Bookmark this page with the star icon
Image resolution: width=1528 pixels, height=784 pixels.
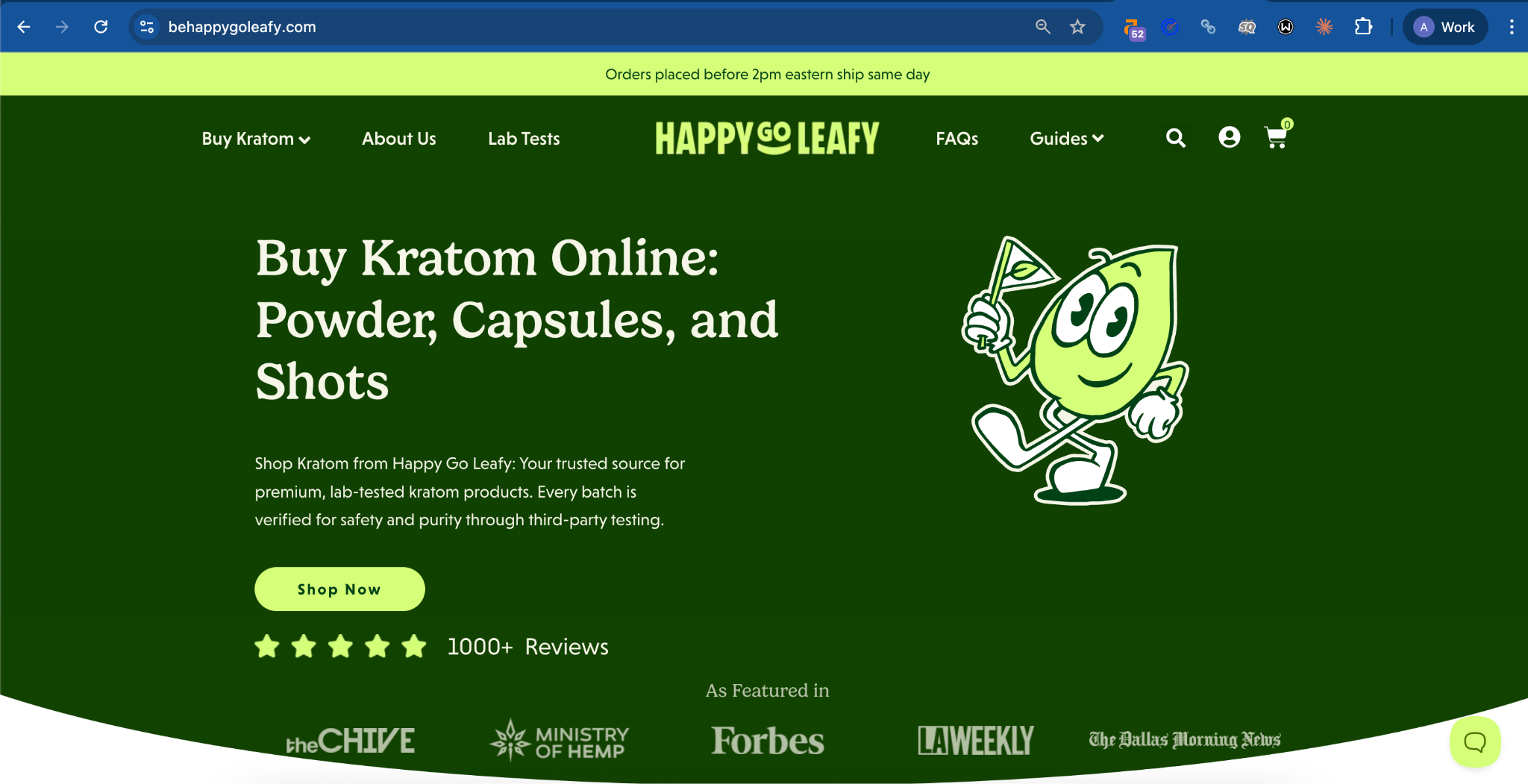(x=1077, y=27)
